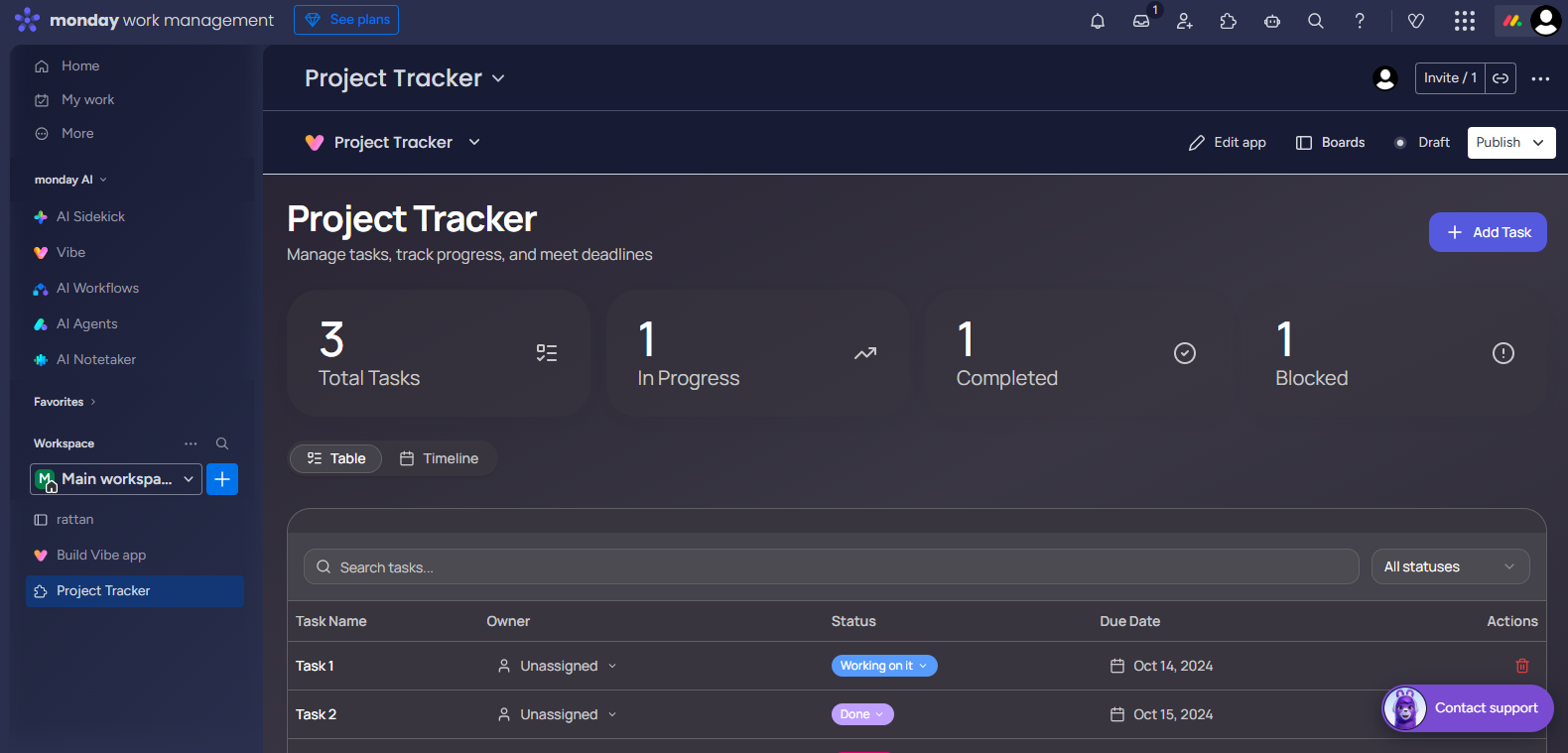This screenshot has width=1568, height=753.
Task: Click the blue plus add item button
Action: (x=222, y=479)
